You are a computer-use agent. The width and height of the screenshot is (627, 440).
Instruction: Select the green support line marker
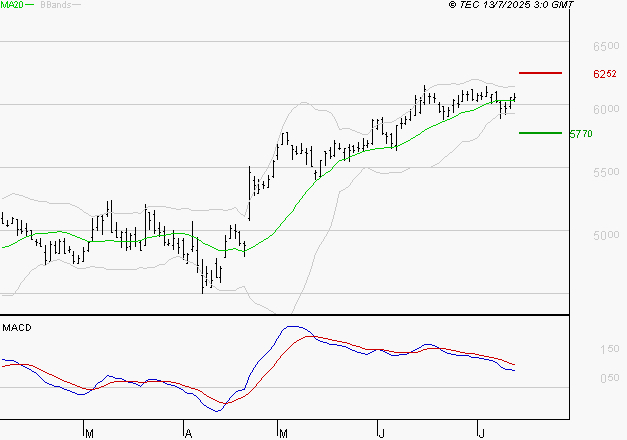click(x=540, y=132)
